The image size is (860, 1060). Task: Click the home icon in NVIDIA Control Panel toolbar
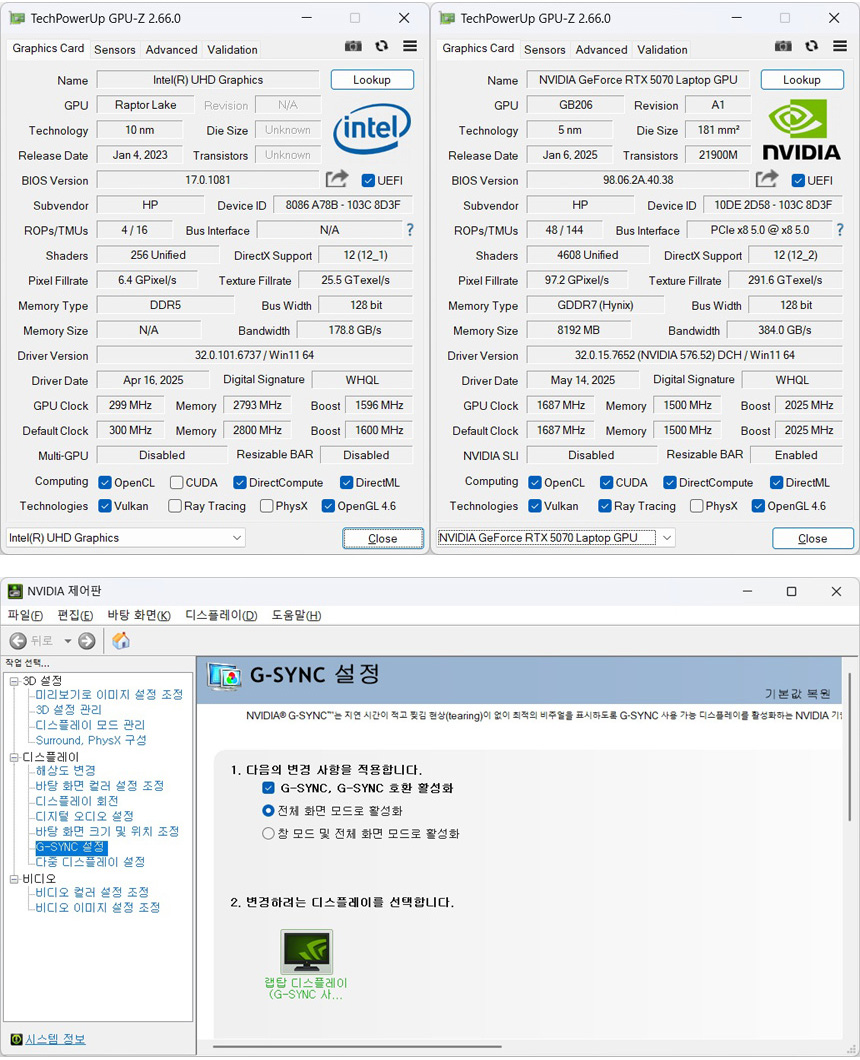pyautogui.click(x=121, y=641)
